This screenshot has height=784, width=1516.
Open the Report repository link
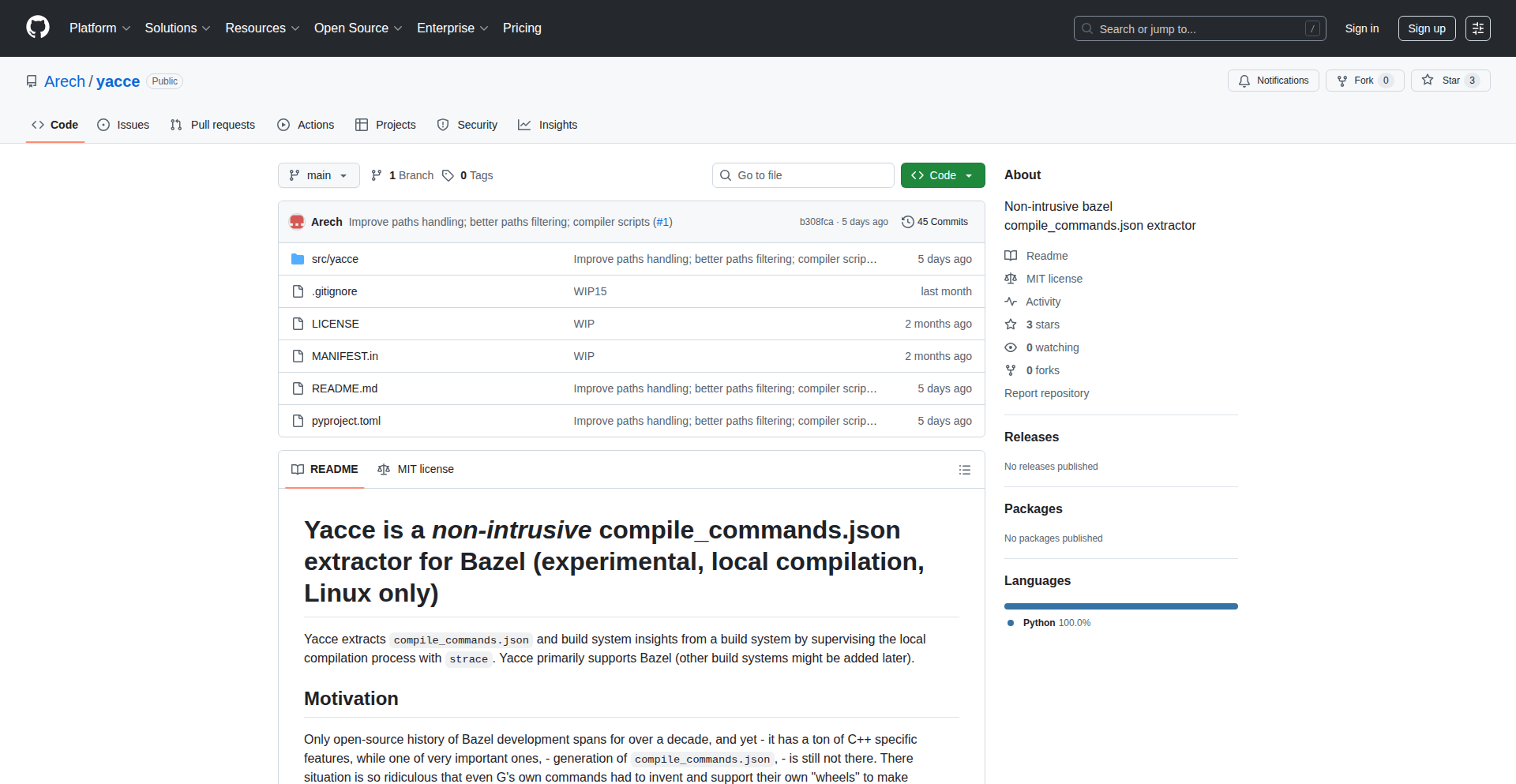tap(1046, 393)
